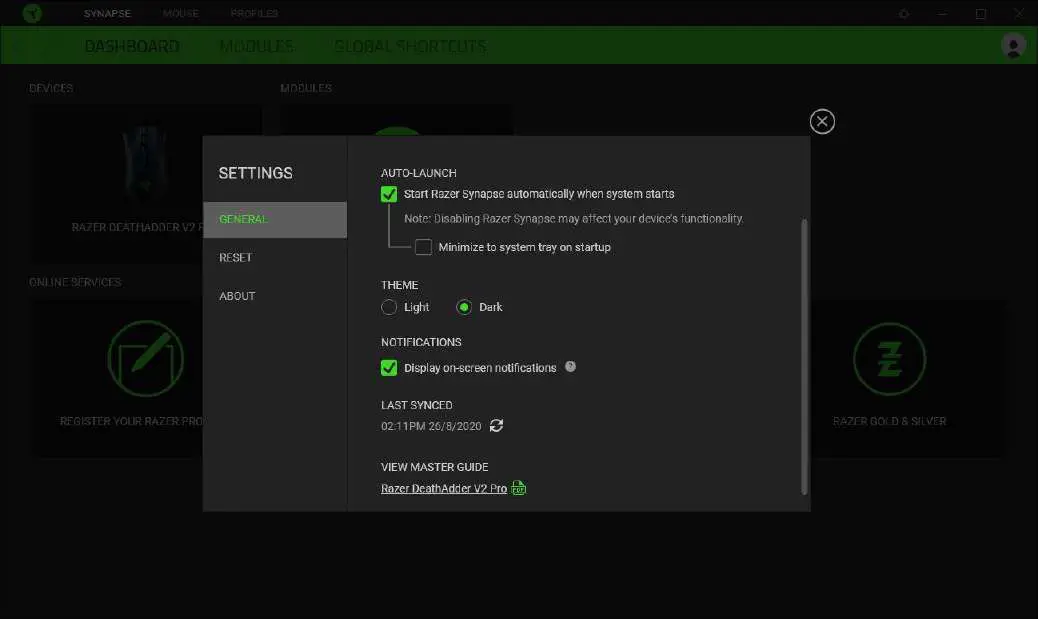Select the Dark theme
Image resolution: width=1038 pixels, height=619 pixels.
click(x=461, y=307)
